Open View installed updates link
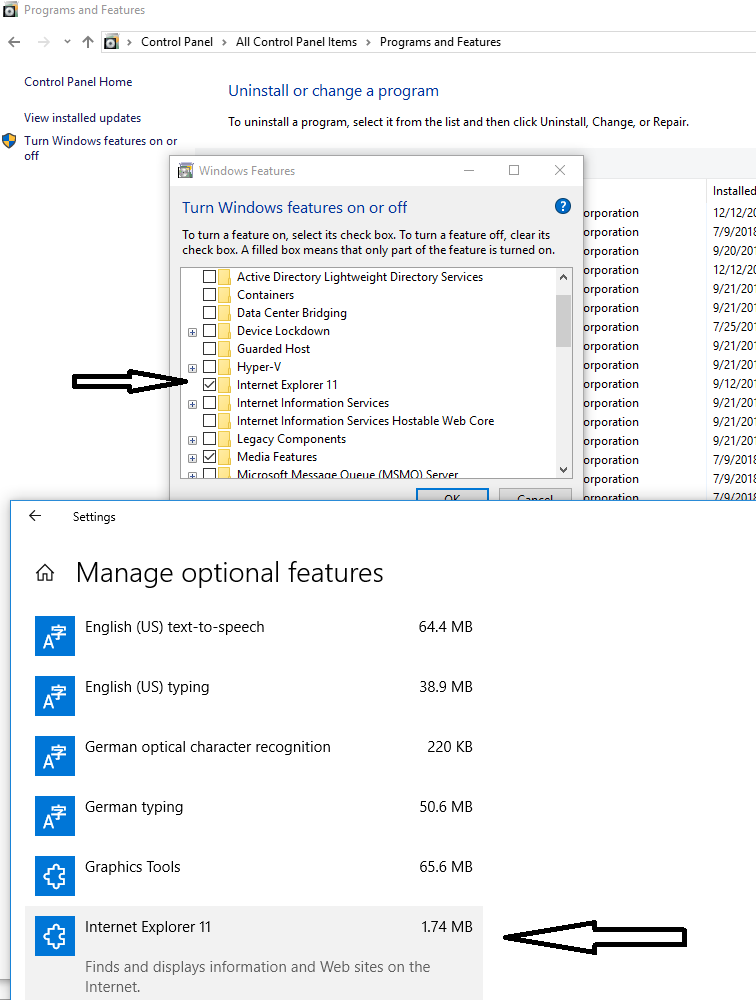Image resolution: width=756 pixels, height=1000 pixels. [x=82, y=118]
